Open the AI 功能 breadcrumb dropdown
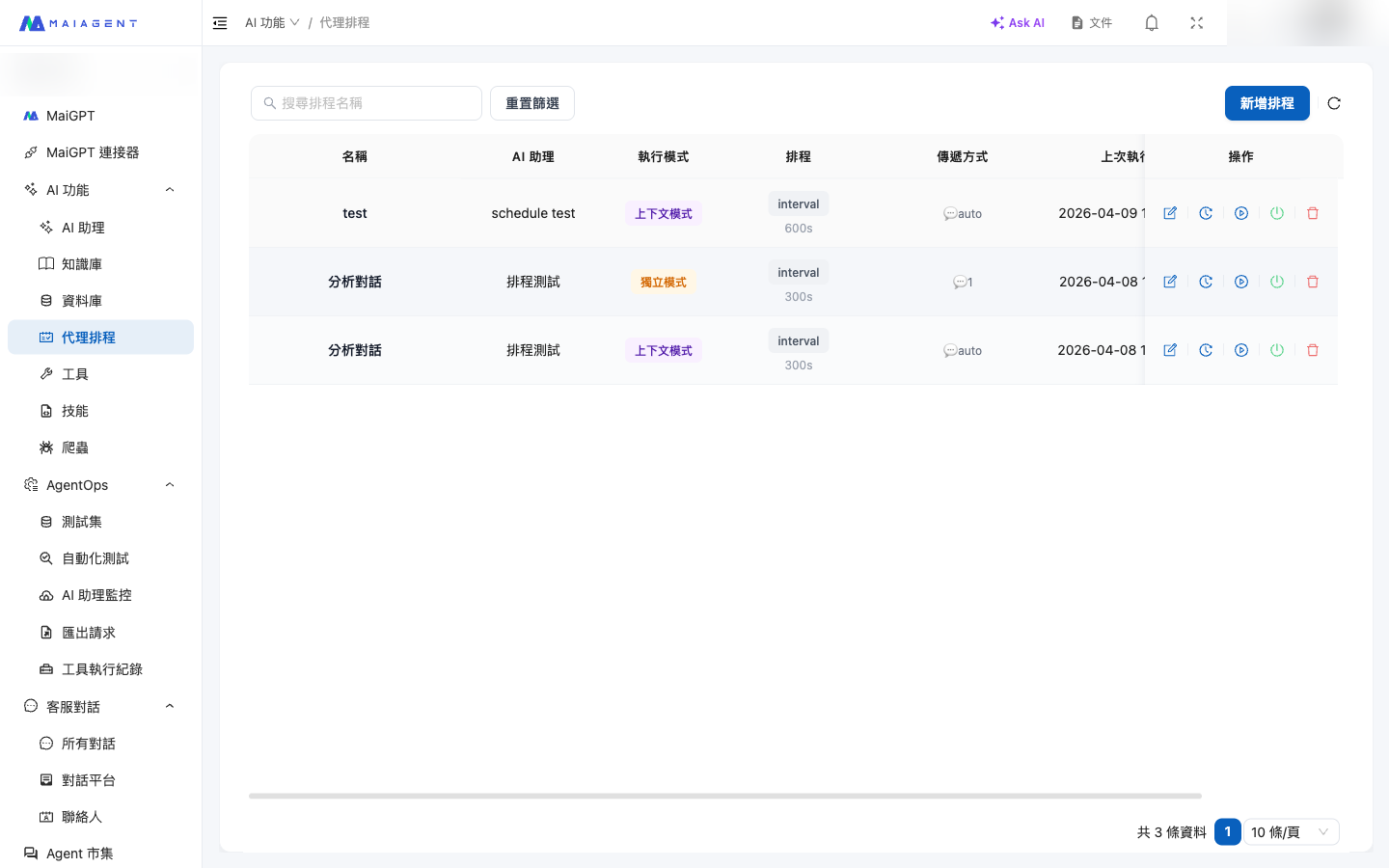Viewport: 1389px width, 868px height. [x=272, y=23]
